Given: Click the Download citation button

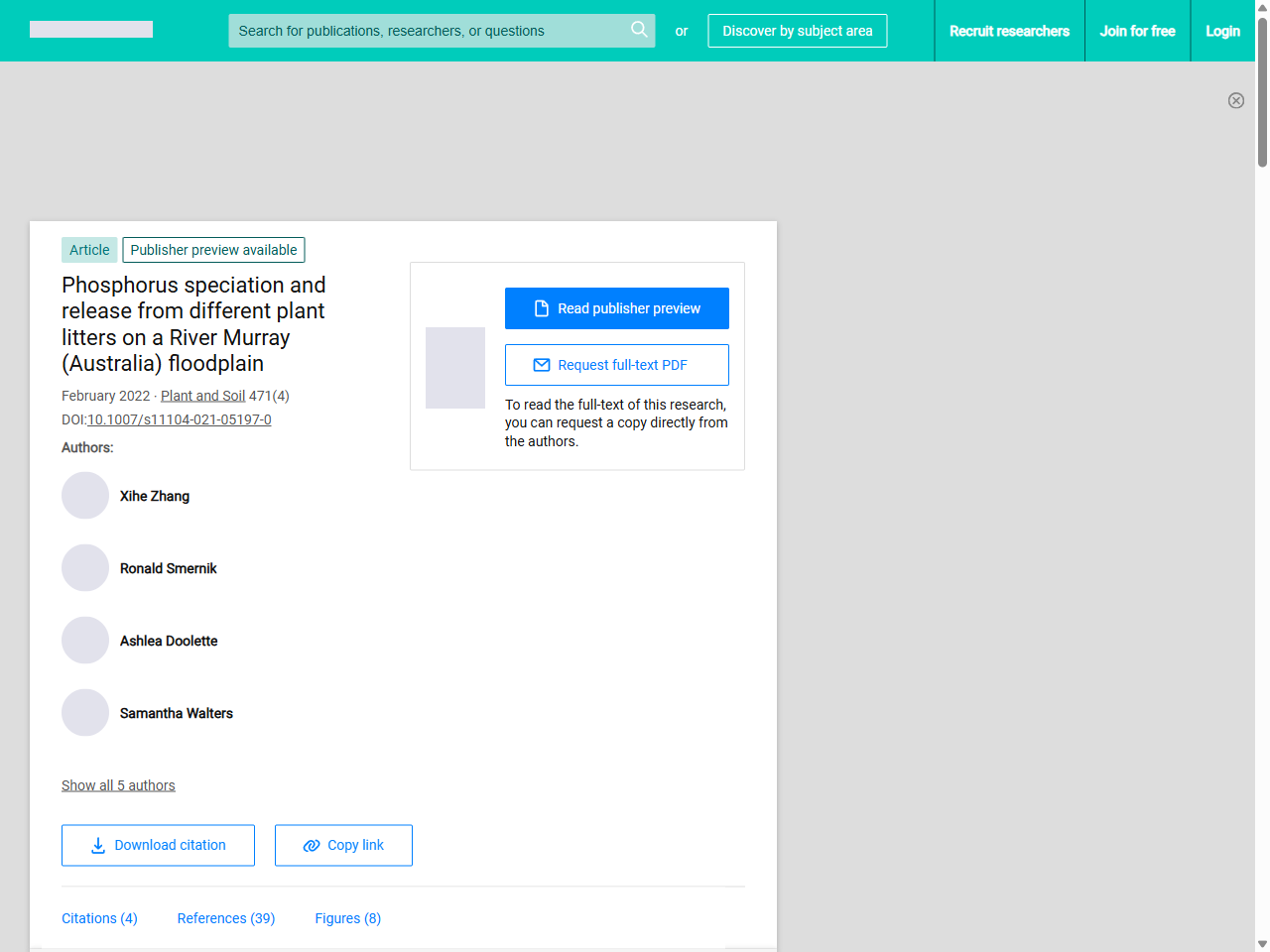Looking at the screenshot, I should tap(158, 845).
